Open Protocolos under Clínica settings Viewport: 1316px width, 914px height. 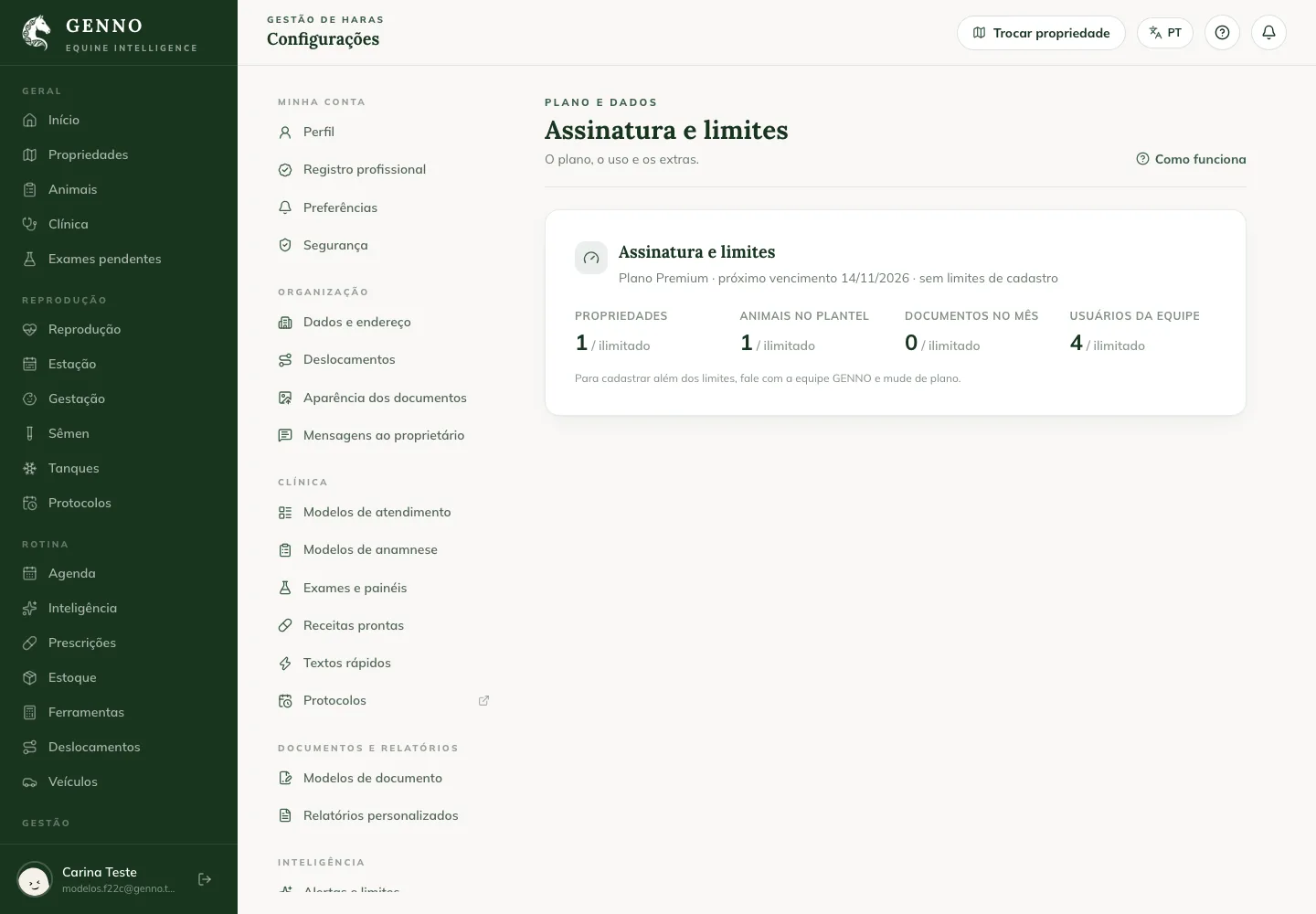(384, 700)
